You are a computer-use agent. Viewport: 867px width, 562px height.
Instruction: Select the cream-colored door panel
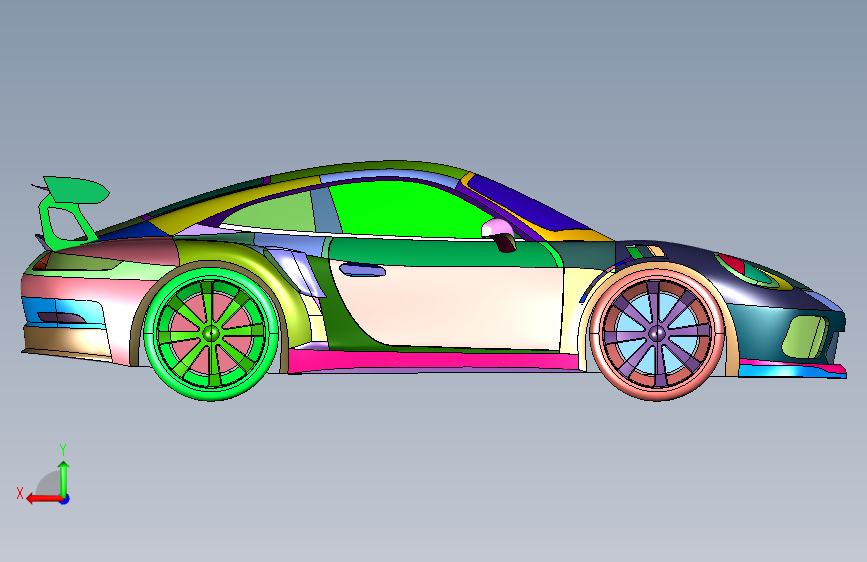coord(453,307)
